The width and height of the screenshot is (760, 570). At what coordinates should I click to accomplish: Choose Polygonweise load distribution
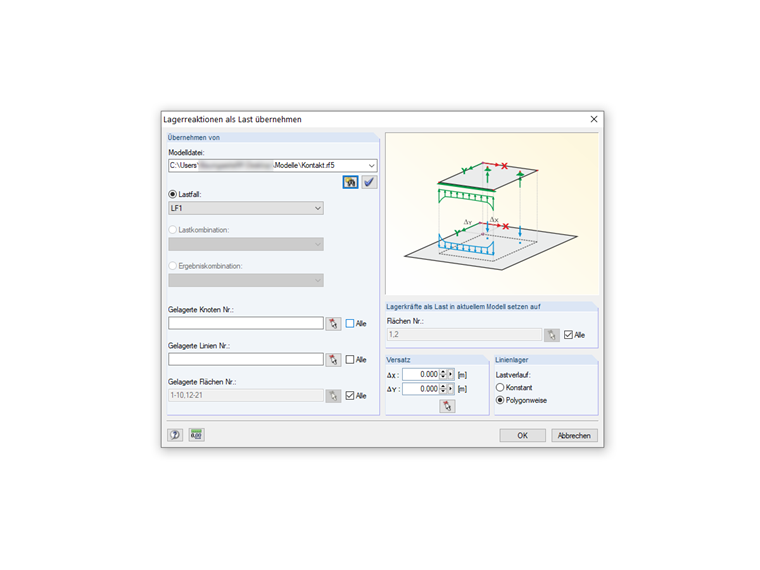[x=500, y=400]
